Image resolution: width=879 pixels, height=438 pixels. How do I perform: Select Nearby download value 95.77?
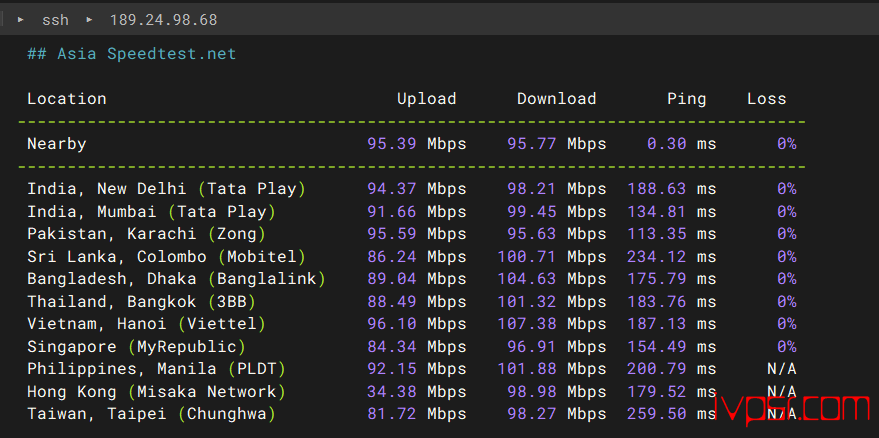531,144
